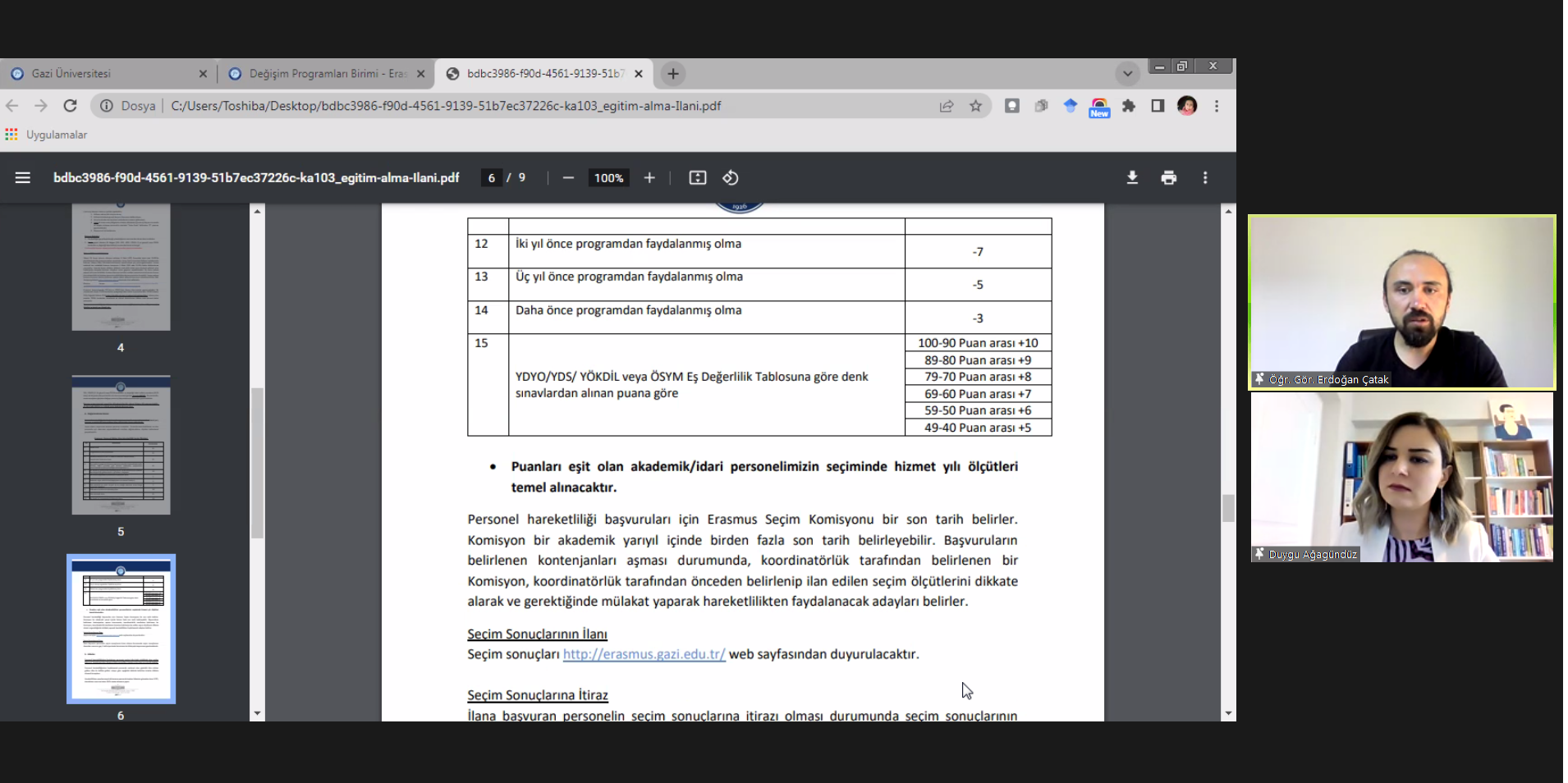Open the PDF sidebar hamburger menu
Screen dimensions: 1568x783
23,178
